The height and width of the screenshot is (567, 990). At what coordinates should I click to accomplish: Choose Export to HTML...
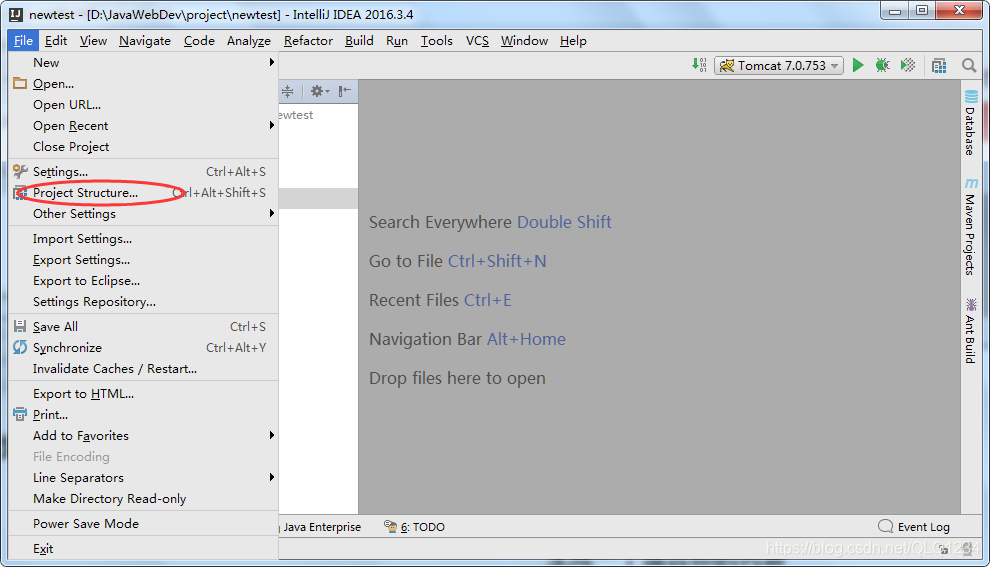pyautogui.click(x=144, y=393)
